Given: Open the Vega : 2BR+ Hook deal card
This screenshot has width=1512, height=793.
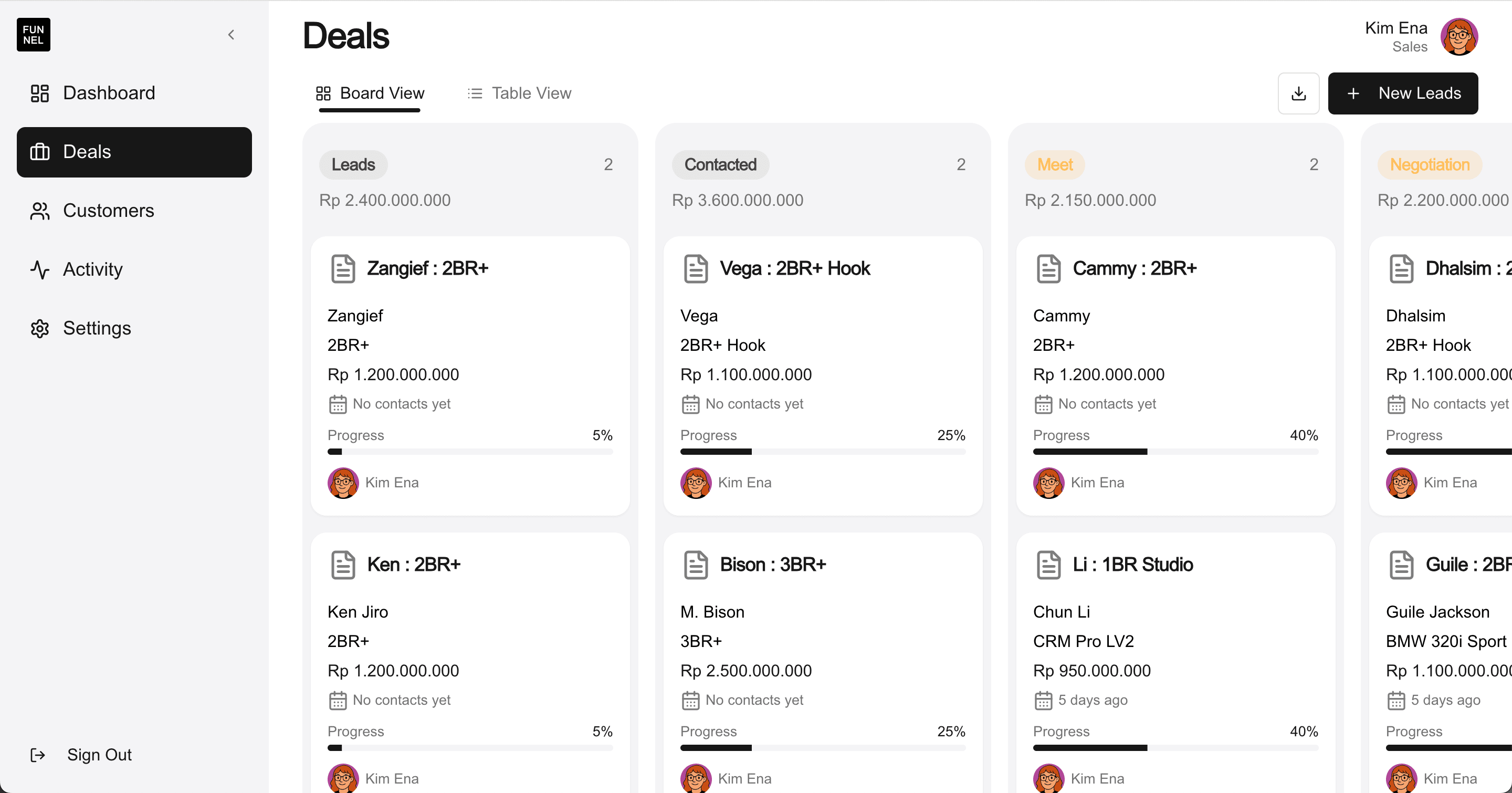Looking at the screenshot, I should point(823,375).
